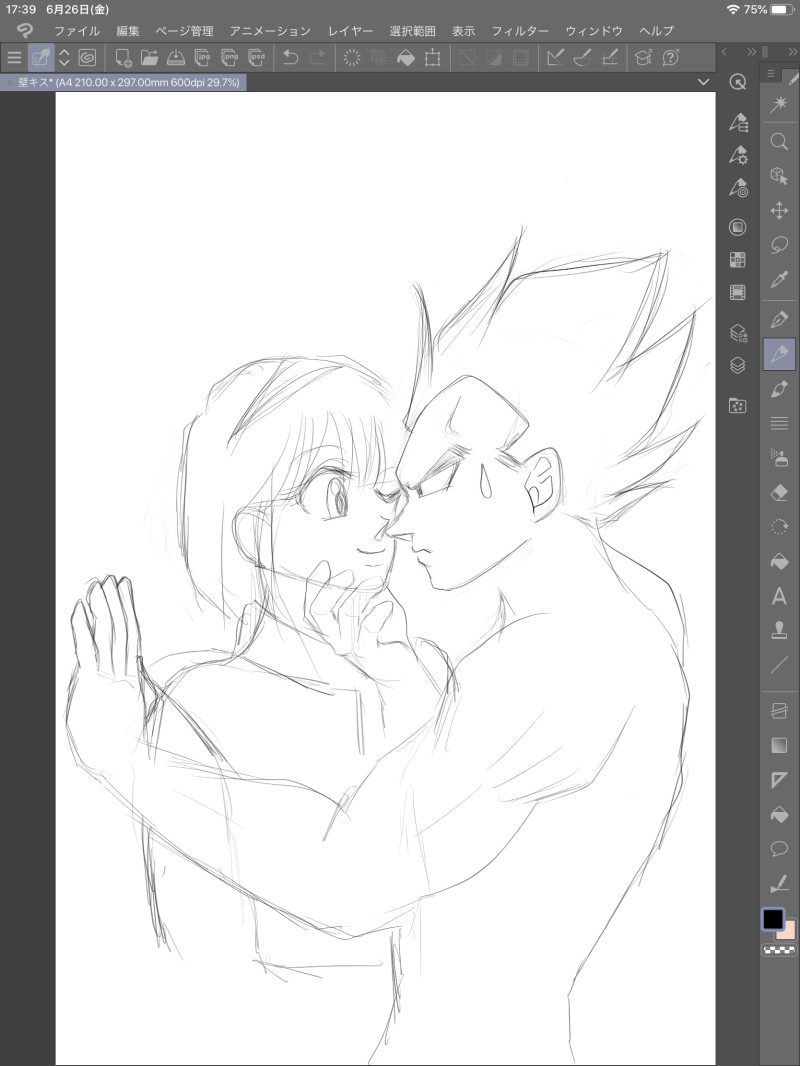The width and height of the screenshot is (800, 1066).
Task: Export as PSD using the psd icon
Action: [x=256, y=58]
